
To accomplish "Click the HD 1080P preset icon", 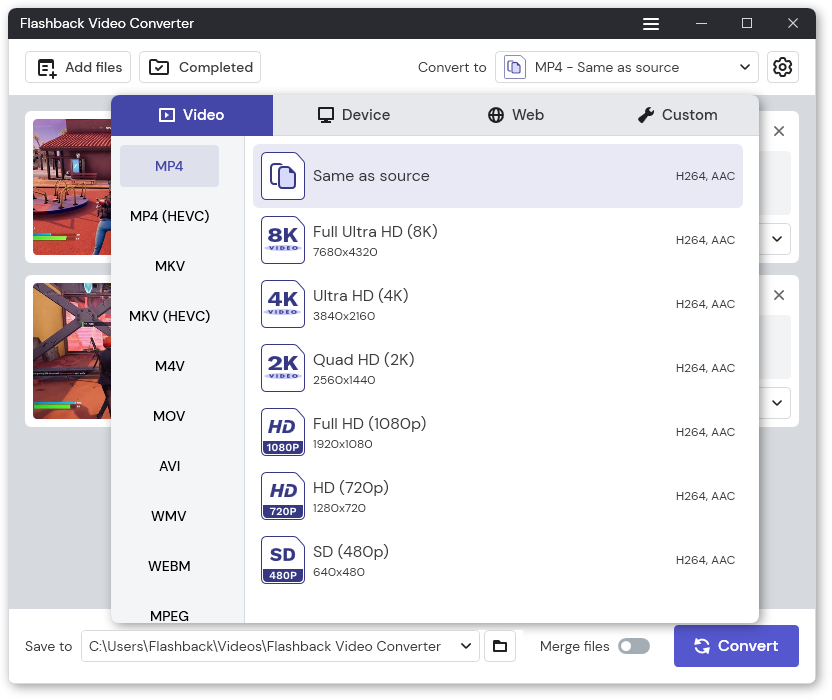I will click(283, 432).
